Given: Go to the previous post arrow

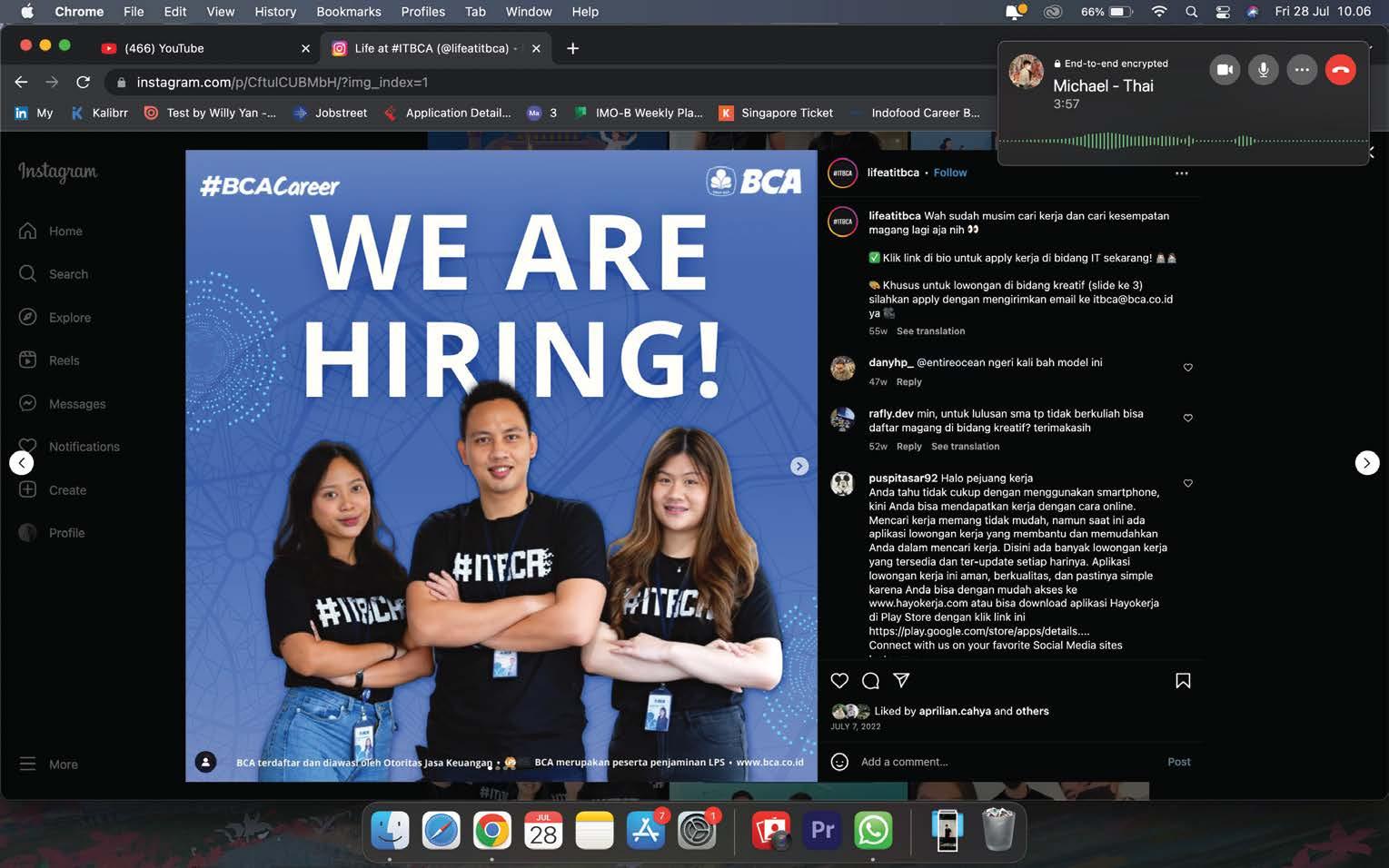Looking at the screenshot, I should tap(22, 463).
